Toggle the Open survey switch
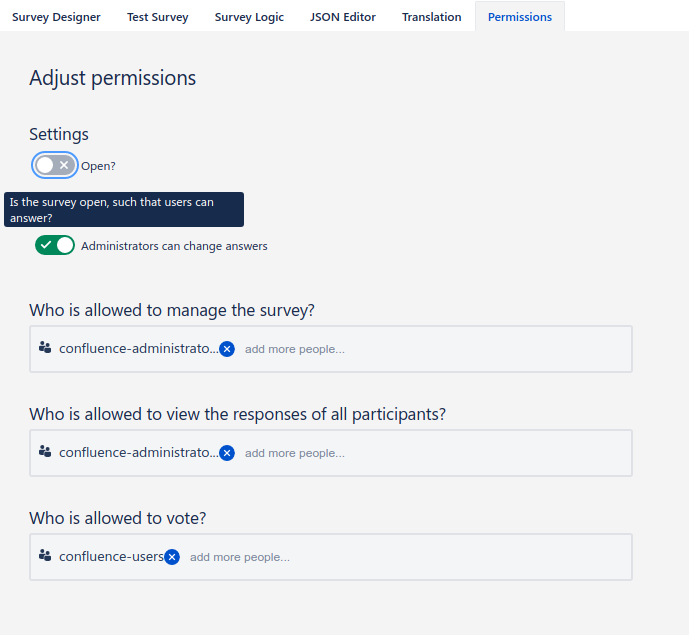 (x=55, y=165)
